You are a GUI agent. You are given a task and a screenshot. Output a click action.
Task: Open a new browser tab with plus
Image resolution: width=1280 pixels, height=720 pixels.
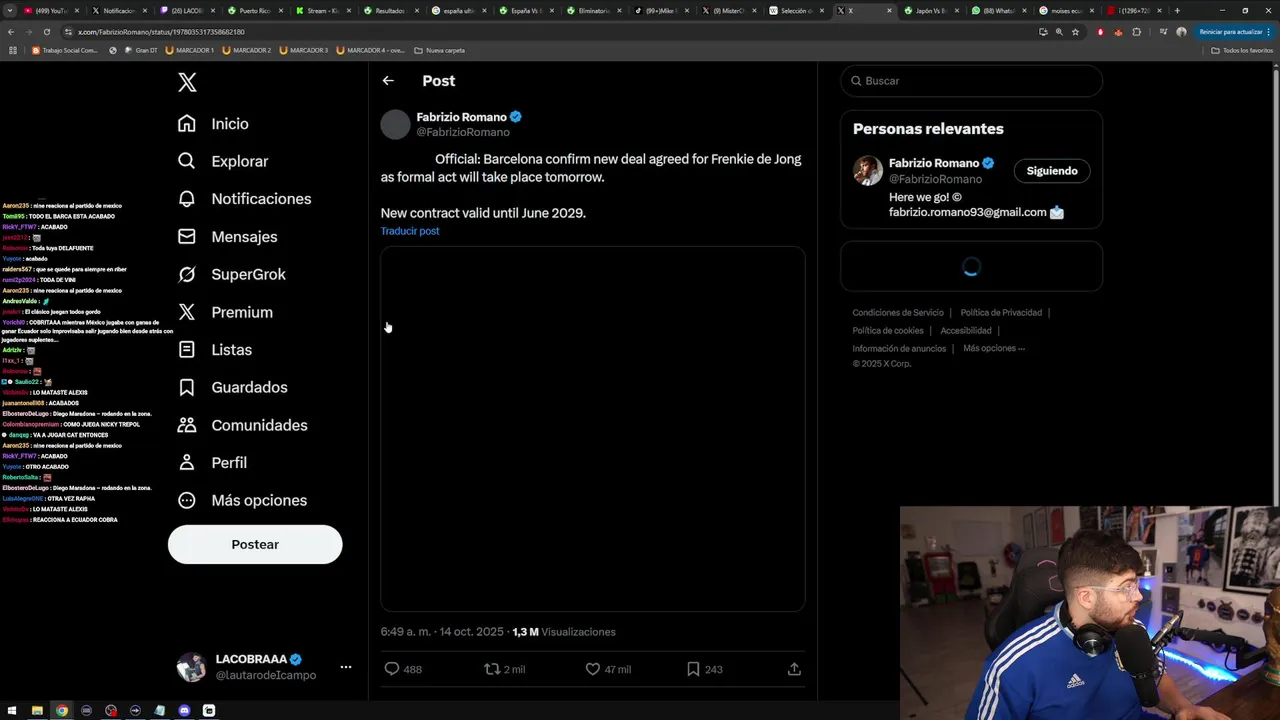point(1177,11)
